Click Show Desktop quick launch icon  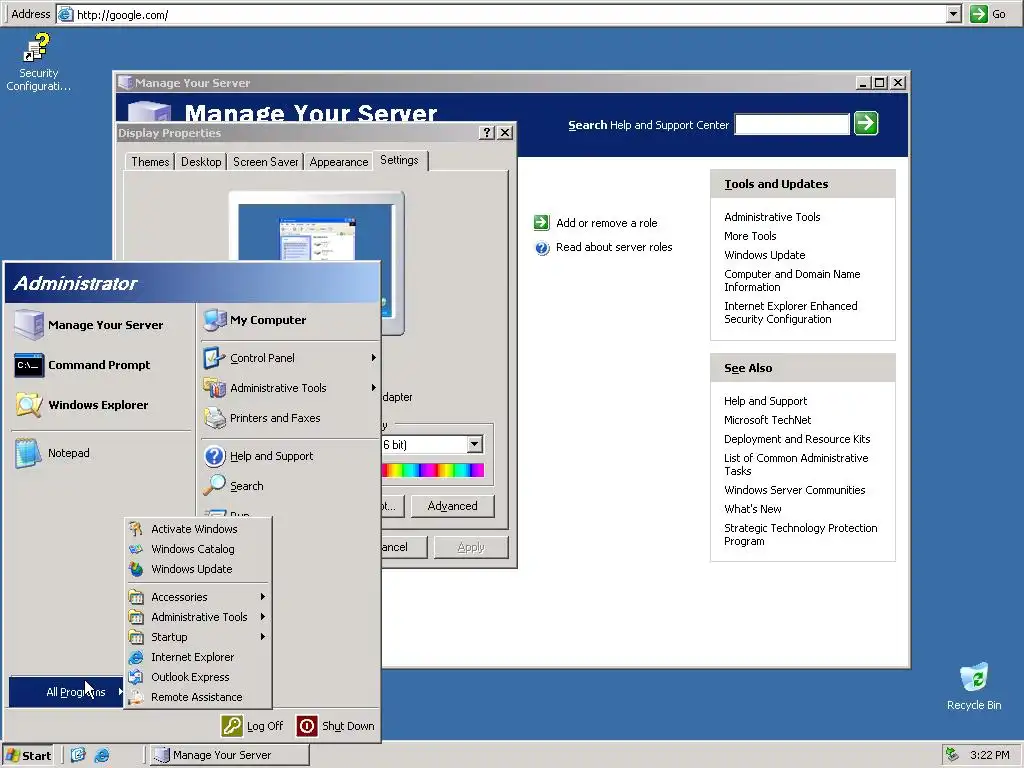tap(78, 755)
